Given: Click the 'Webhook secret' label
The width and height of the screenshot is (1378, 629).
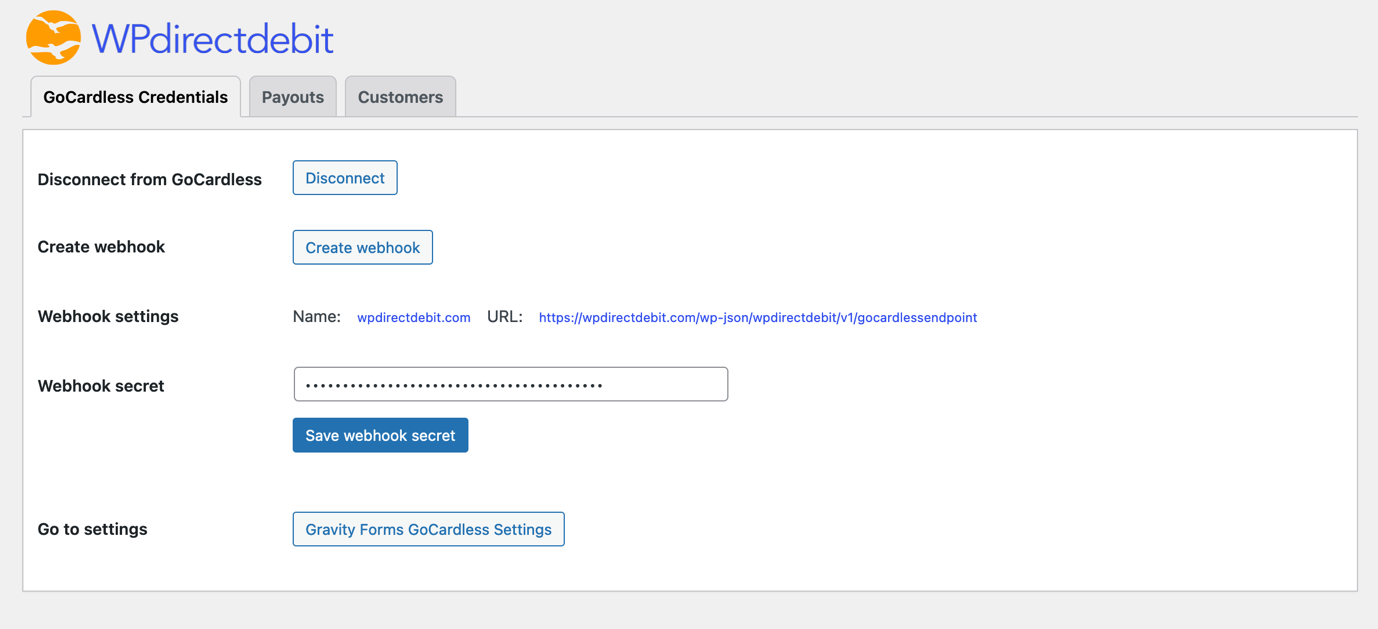Looking at the screenshot, I should (x=101, y=386).
